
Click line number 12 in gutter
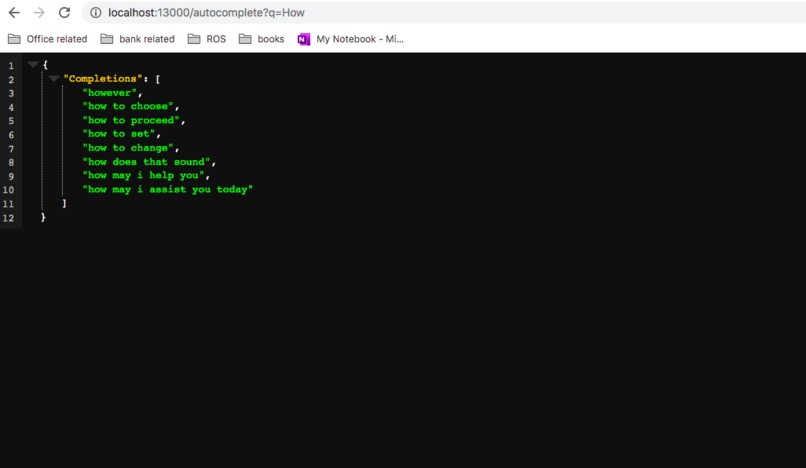tap(8, 218)
